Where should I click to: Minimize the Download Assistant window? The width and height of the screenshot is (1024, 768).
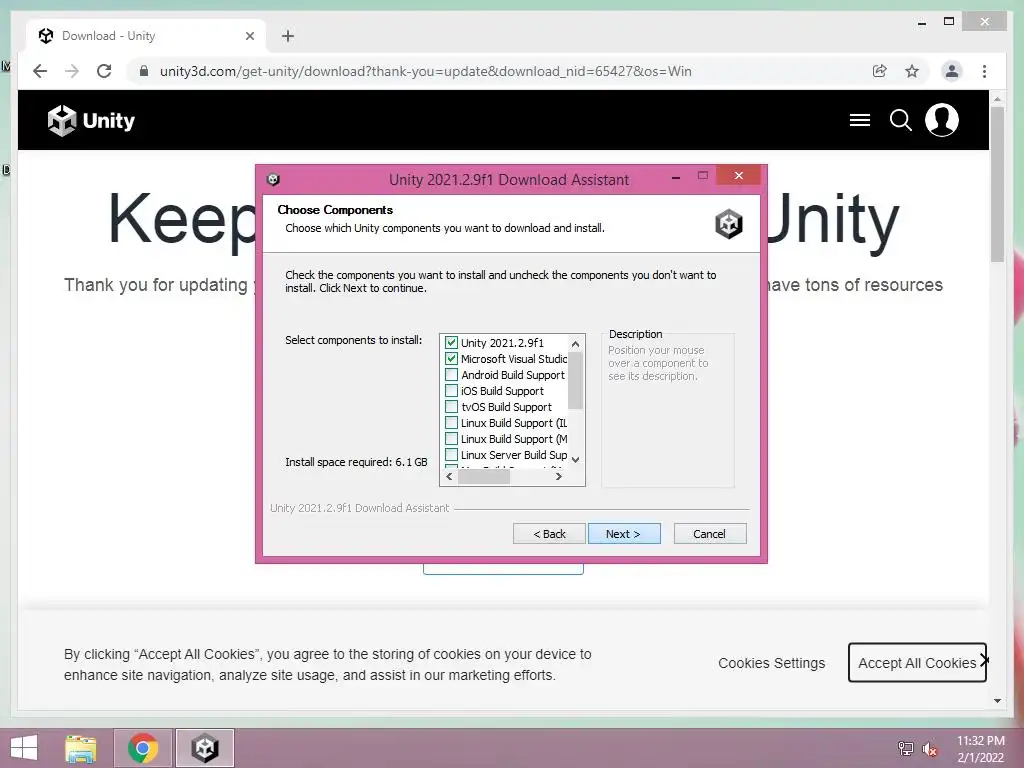(676, 176)
